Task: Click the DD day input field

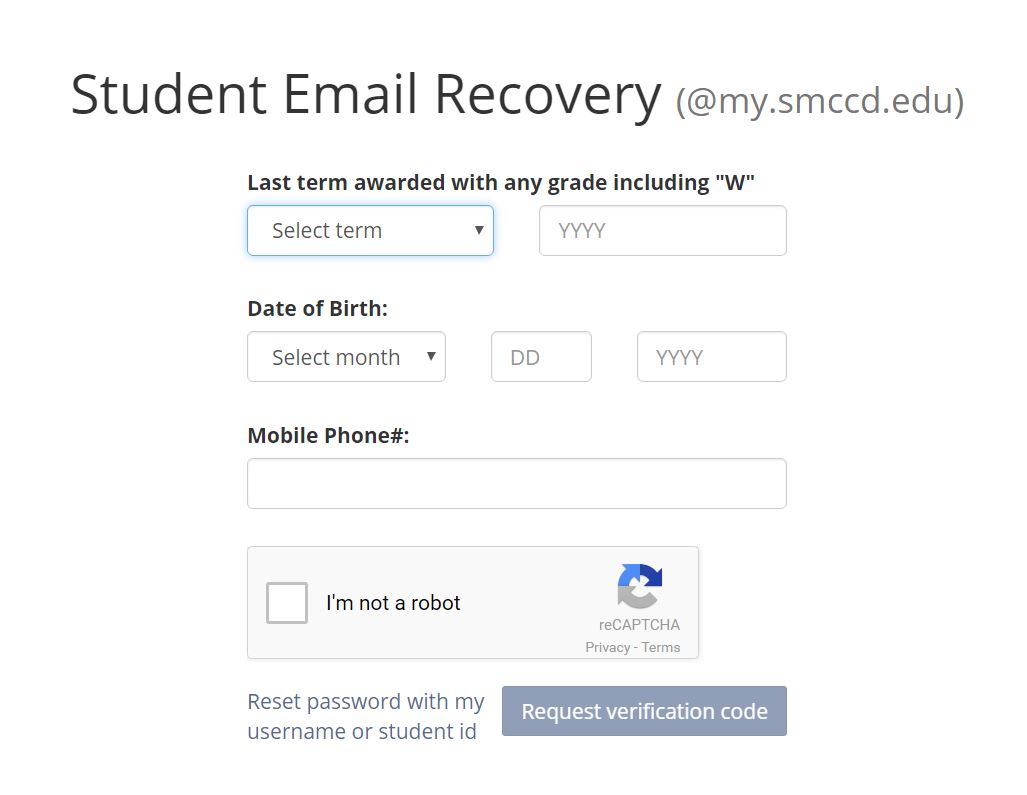Action: point(540,356)
